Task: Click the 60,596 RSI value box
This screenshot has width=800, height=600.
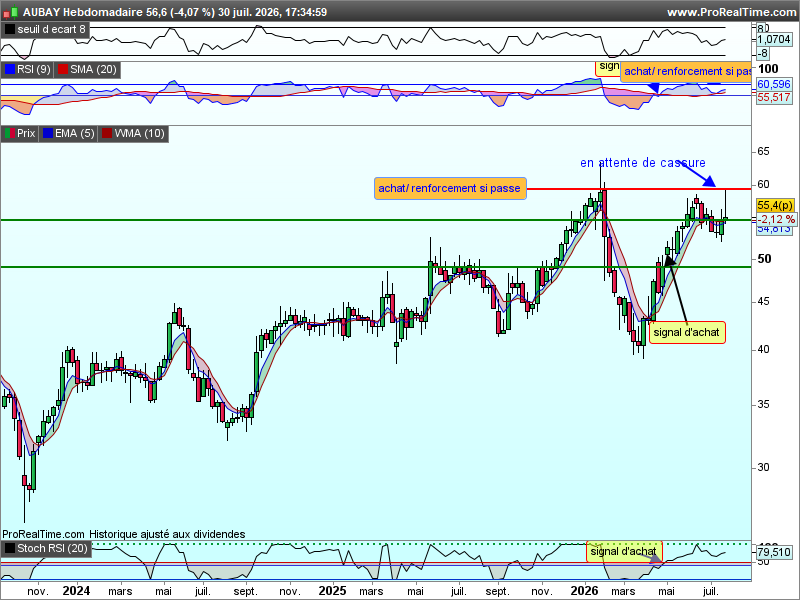Action: (x=773, y=84)
